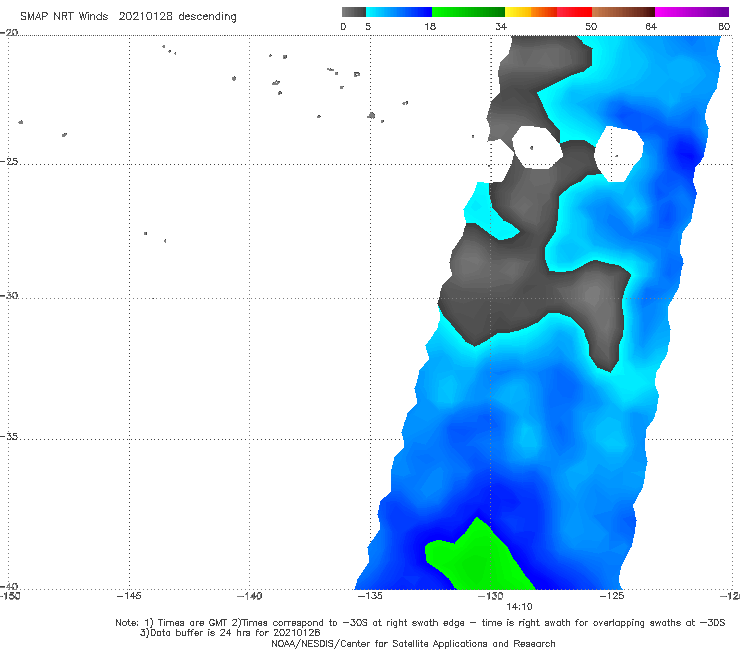This screenshot has width=740, height=650.
Task: Click the blue 5-18 segment of the colorbar
Action: [x=399, y=12]
